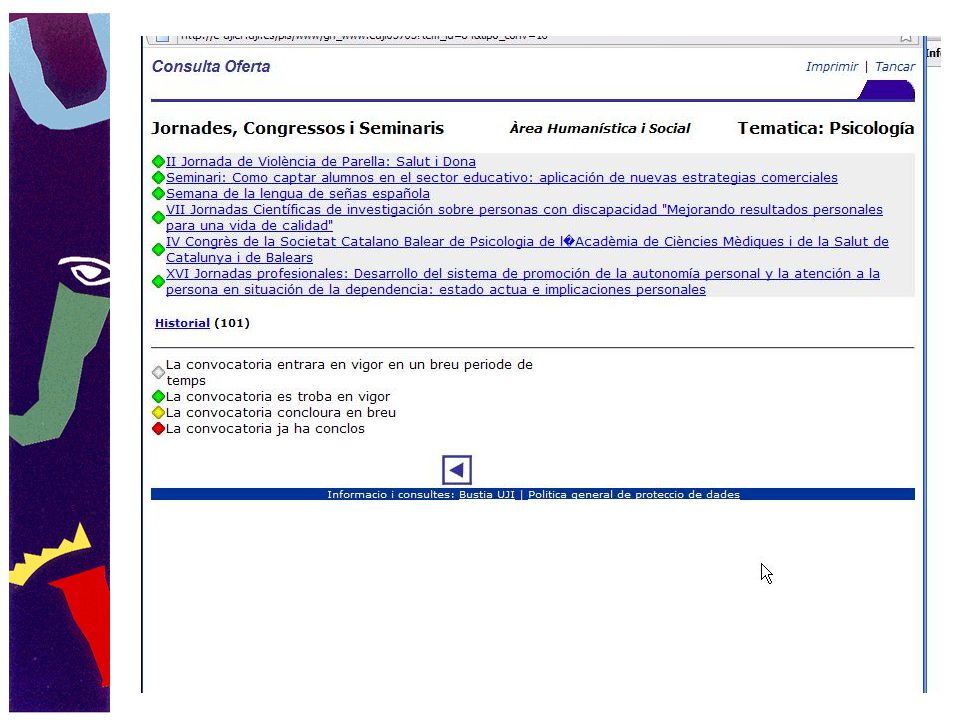Open XVI Jornadas profesionales link
Screen dimensions: 960x720
pos(523,281)
